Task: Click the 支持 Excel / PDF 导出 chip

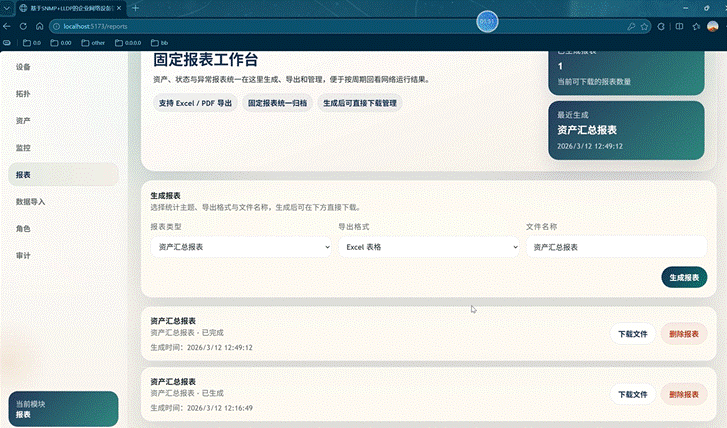Action: coord(195,103)
